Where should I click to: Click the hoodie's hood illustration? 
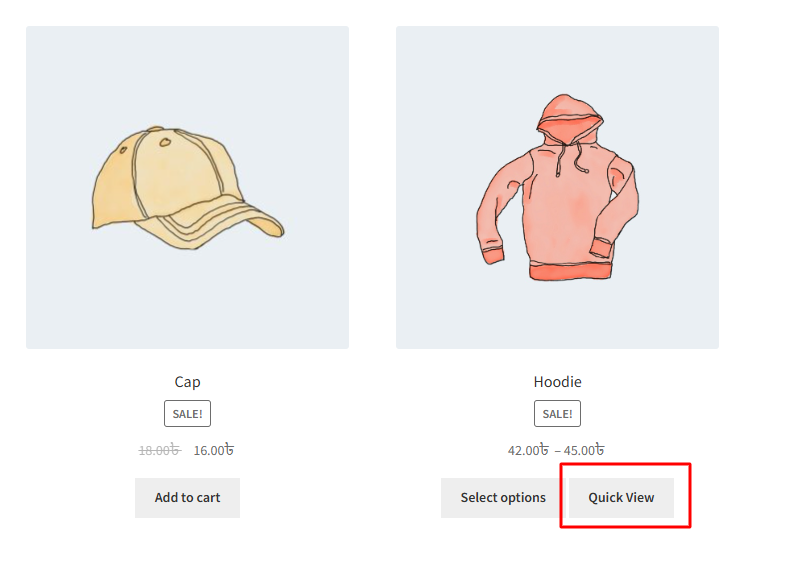[569, 118]
